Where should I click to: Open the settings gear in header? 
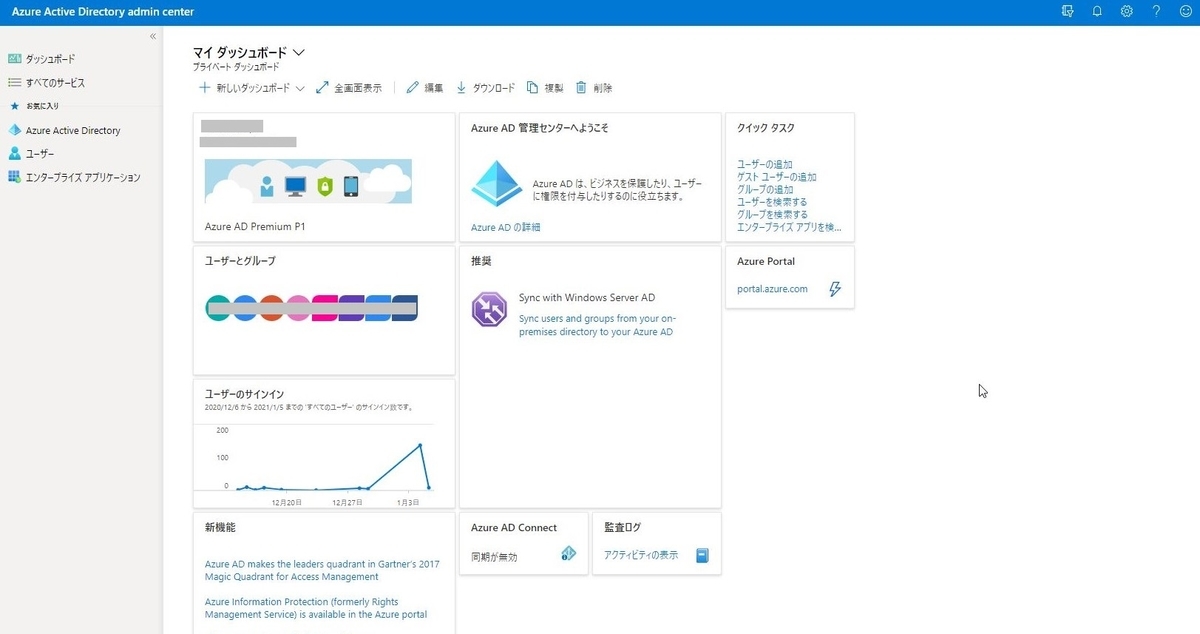click(1127, 11)
